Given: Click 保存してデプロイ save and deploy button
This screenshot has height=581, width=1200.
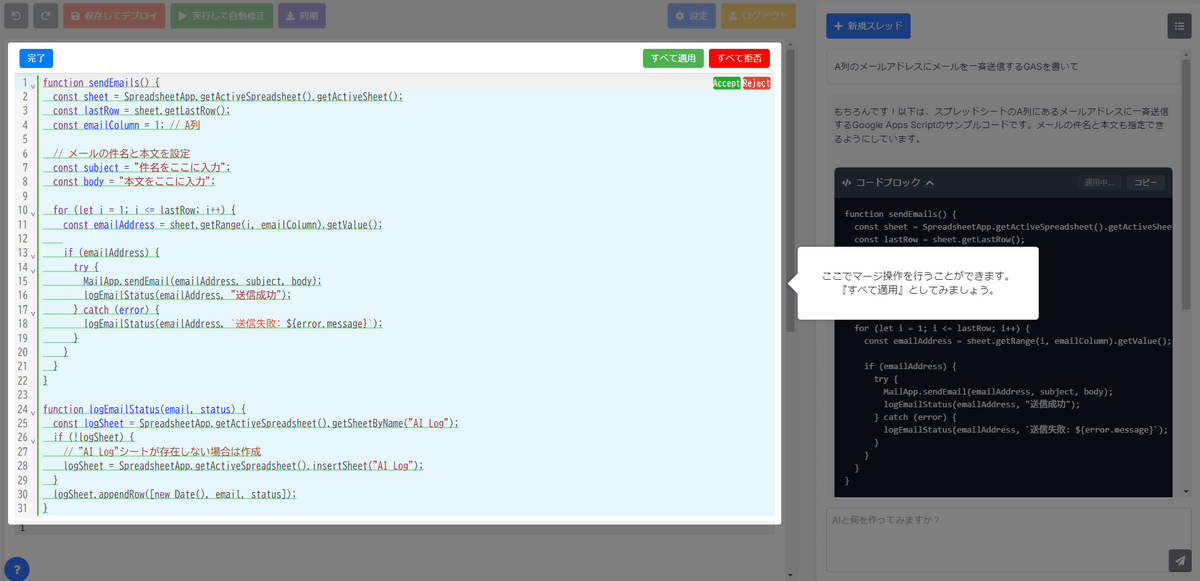Looking at the screenshot, I should [x=114, y=16].
